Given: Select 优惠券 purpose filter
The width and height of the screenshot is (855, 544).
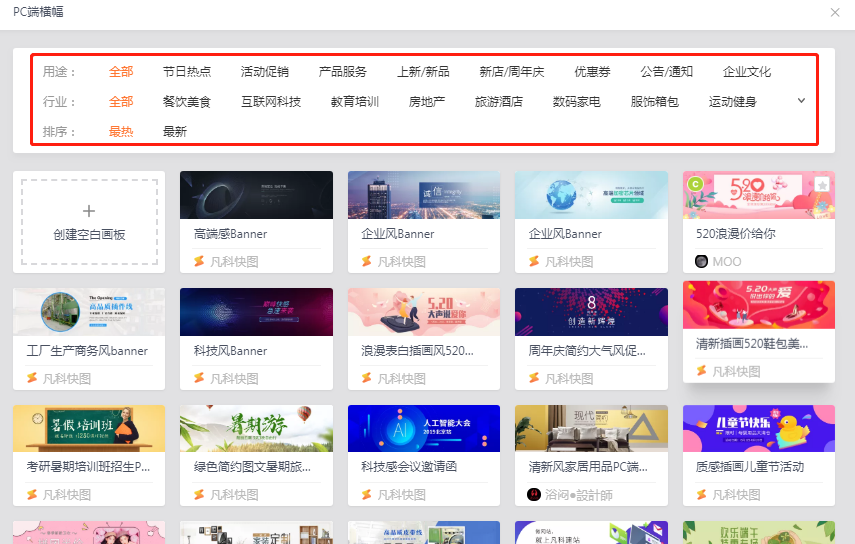Looking at the screenshot, I should click(x=592, y=72).
